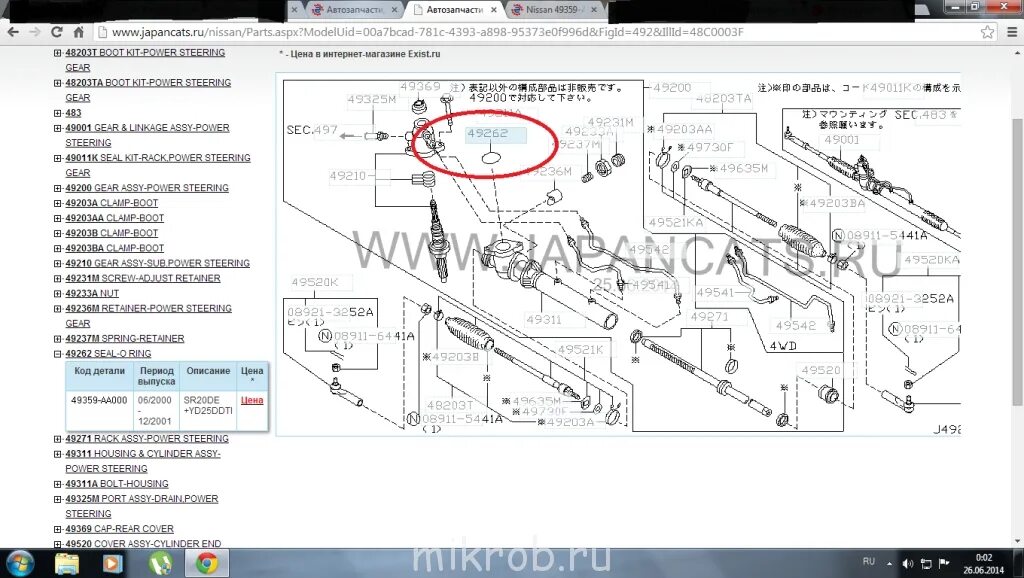Expand 49200 GEAR ASSY node
Viewport: 1024px width, 578px height.
(x=57, y=188)
